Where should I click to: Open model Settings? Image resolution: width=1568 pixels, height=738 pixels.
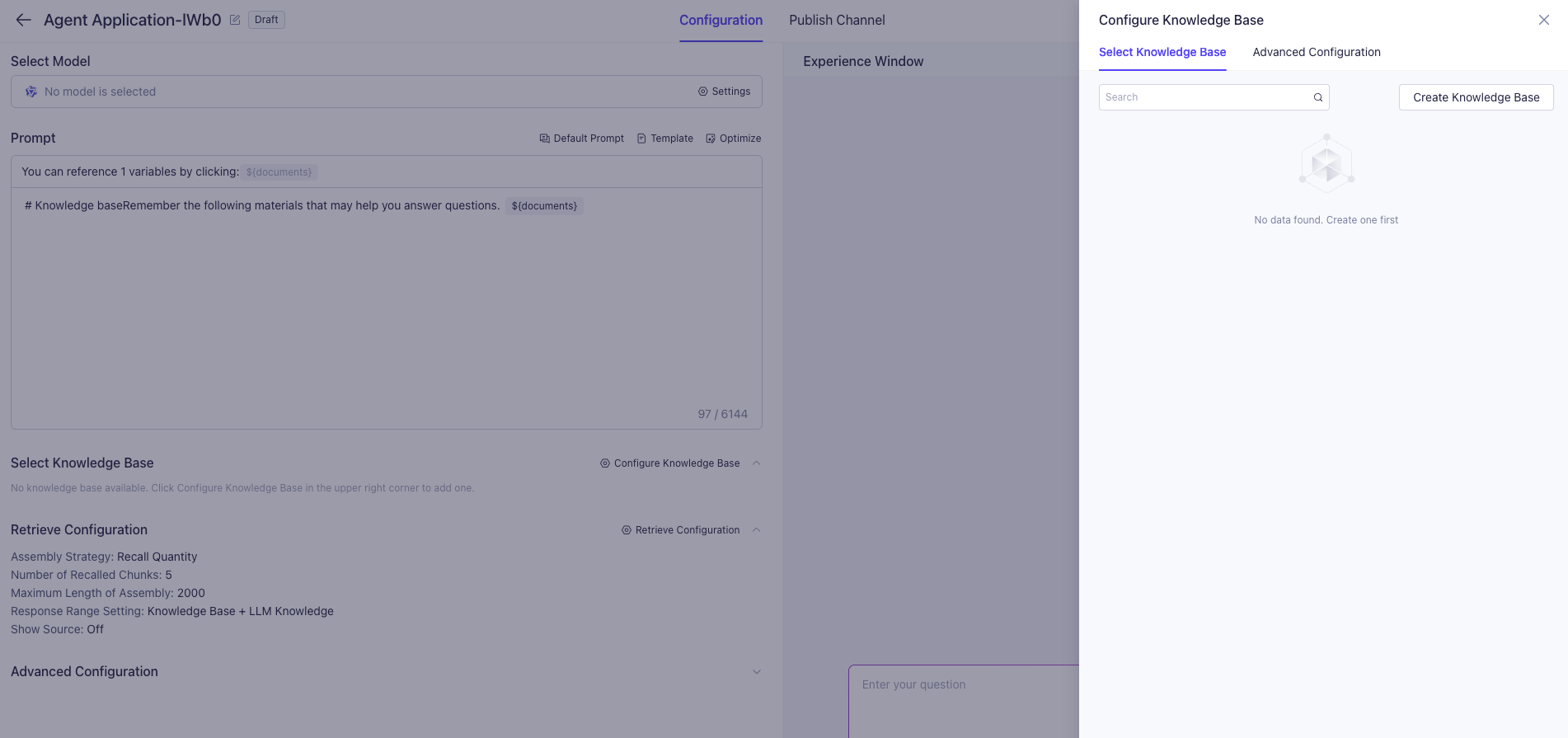click(x=725, y=92)
